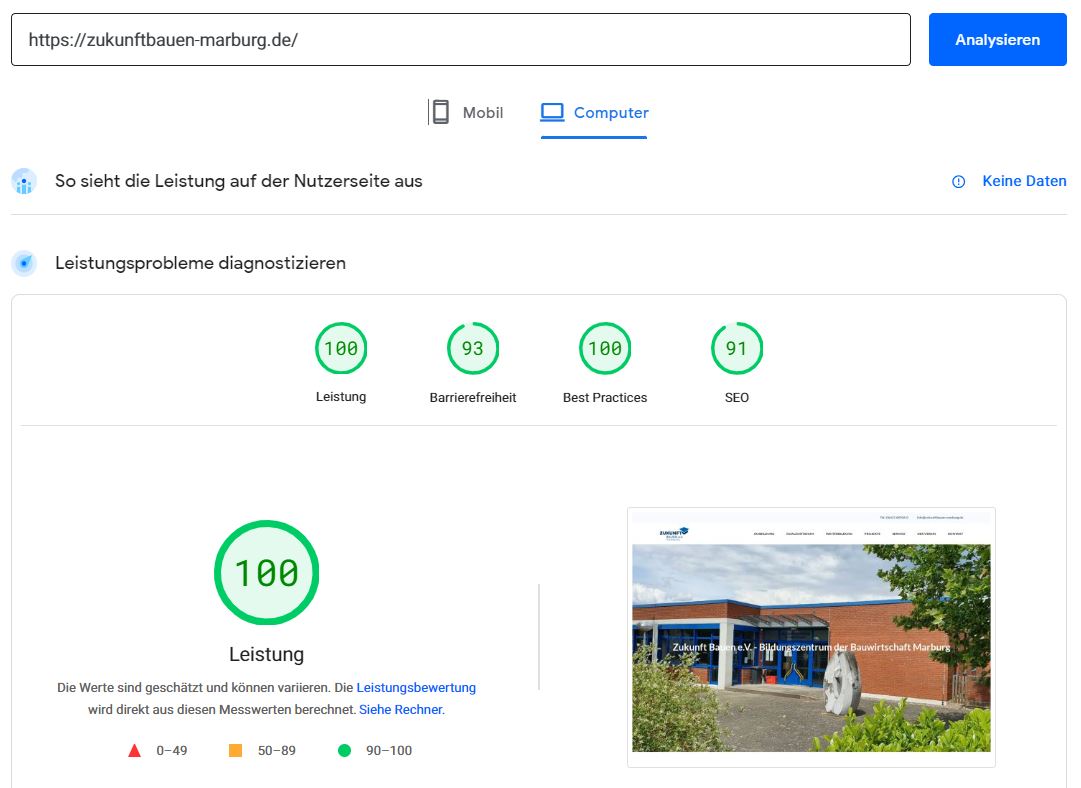Jump to the small Leistung score gauge
The height and width of the screenshot is (788, 1081).
(341, 349)
